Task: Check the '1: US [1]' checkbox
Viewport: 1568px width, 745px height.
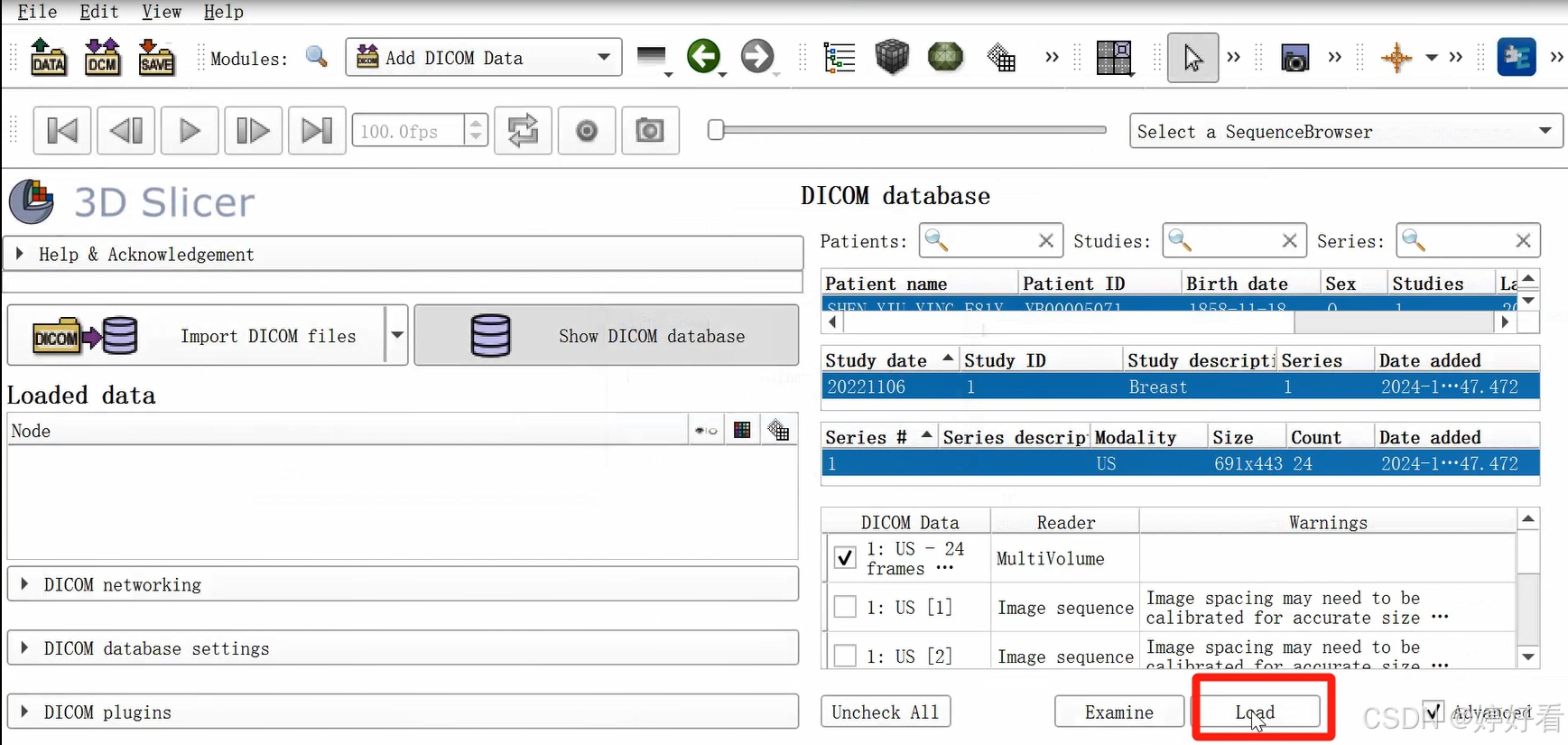Action: pos(845,607)
